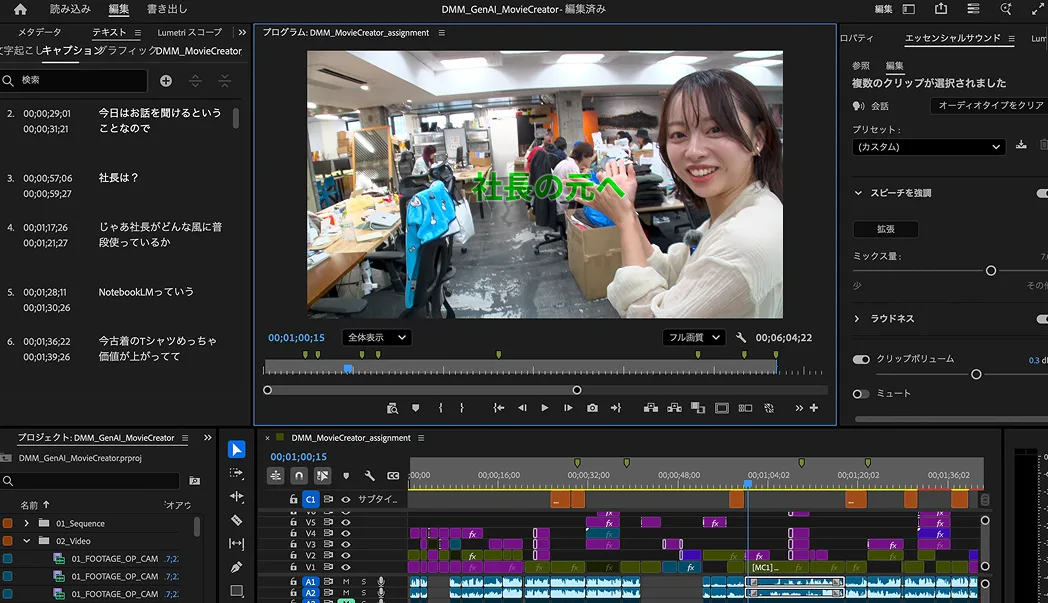Click the Extract button

pos(674,408)
